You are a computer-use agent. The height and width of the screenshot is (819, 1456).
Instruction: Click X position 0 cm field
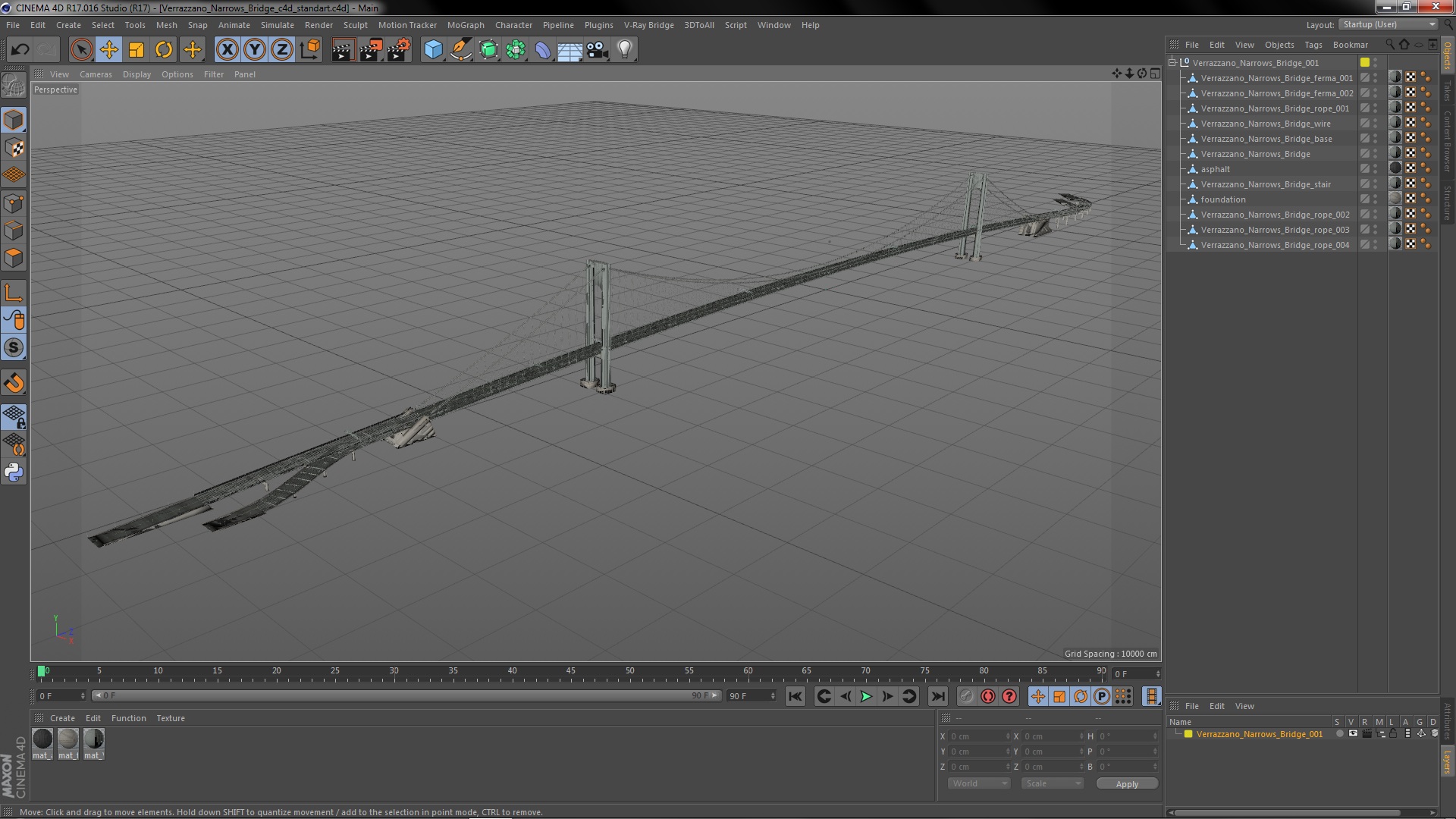tap(978, 736)
